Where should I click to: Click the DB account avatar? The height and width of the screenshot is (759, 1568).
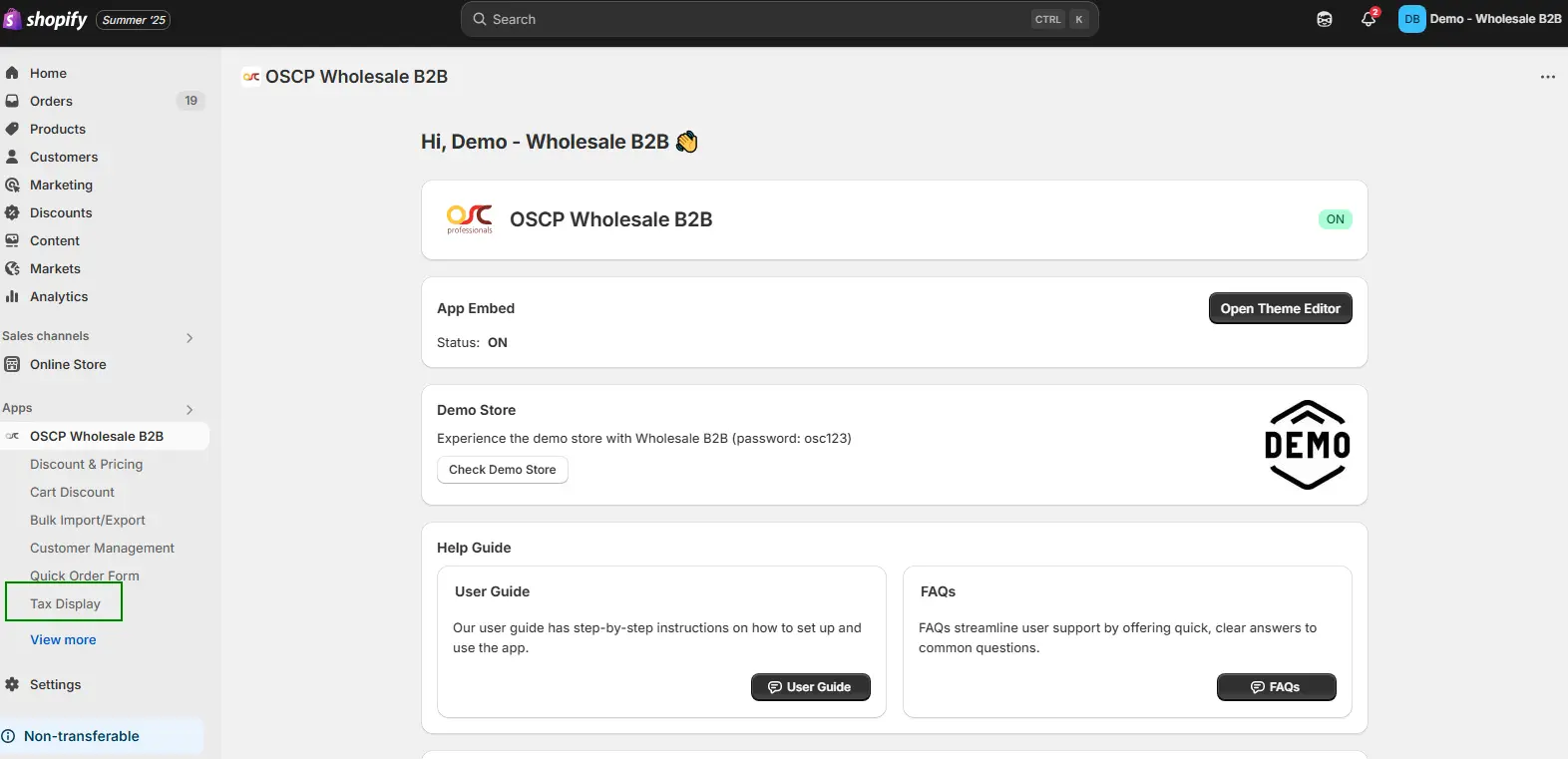(x=1412, y=19)
